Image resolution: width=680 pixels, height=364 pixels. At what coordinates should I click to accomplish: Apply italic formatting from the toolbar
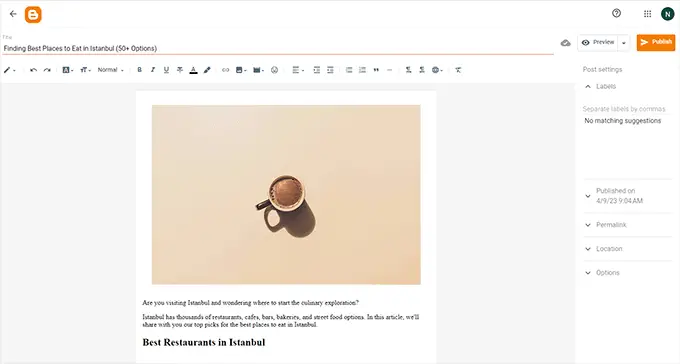153,70
